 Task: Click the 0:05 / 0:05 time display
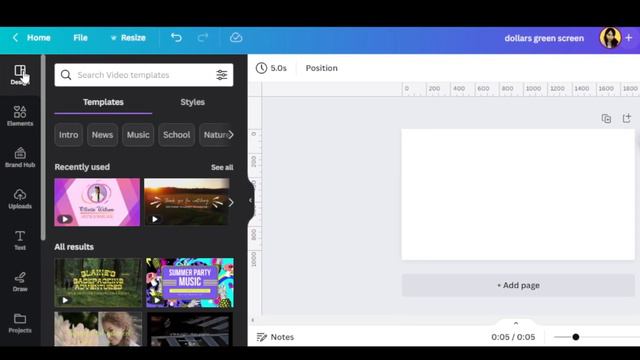[513, 337]
